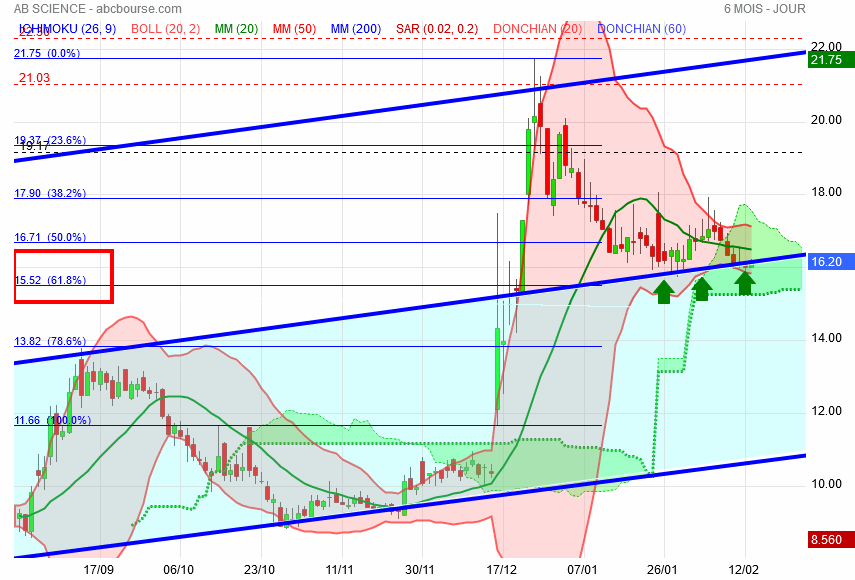Select the 11.66 (100.0%) Fibonacci label
Image resolution: width=855 pixels, height=580 pixels.
(52, 420)
